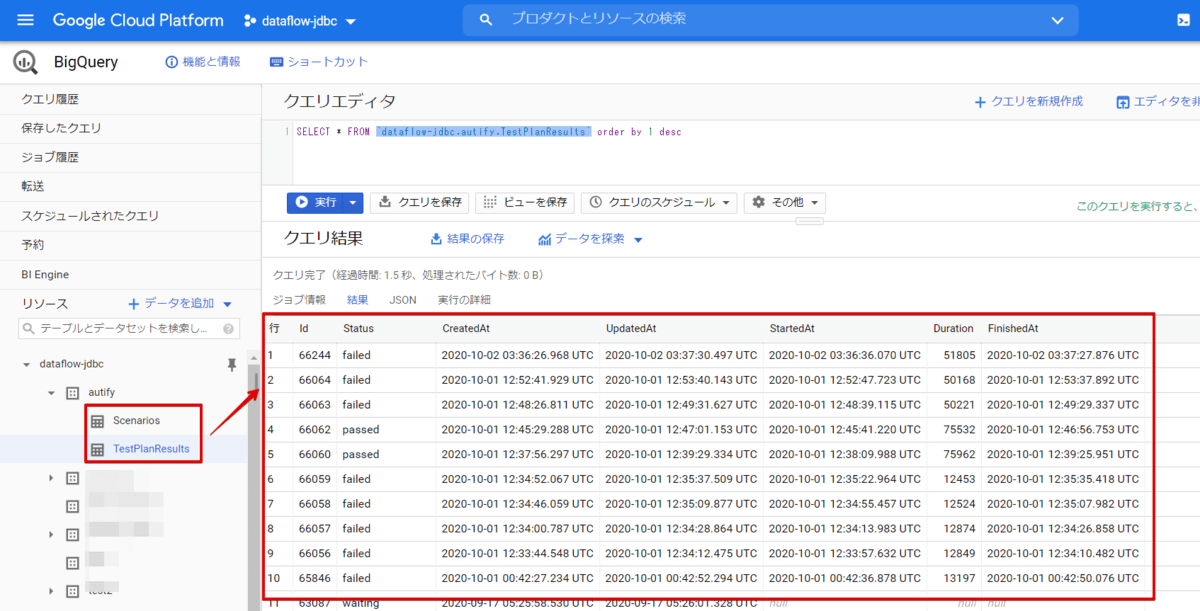Screen dimensions: 1200x611
Task: Click the pin icon beside dataflow-jdbc
Action: pyautogui.click(x=232, y=365)
